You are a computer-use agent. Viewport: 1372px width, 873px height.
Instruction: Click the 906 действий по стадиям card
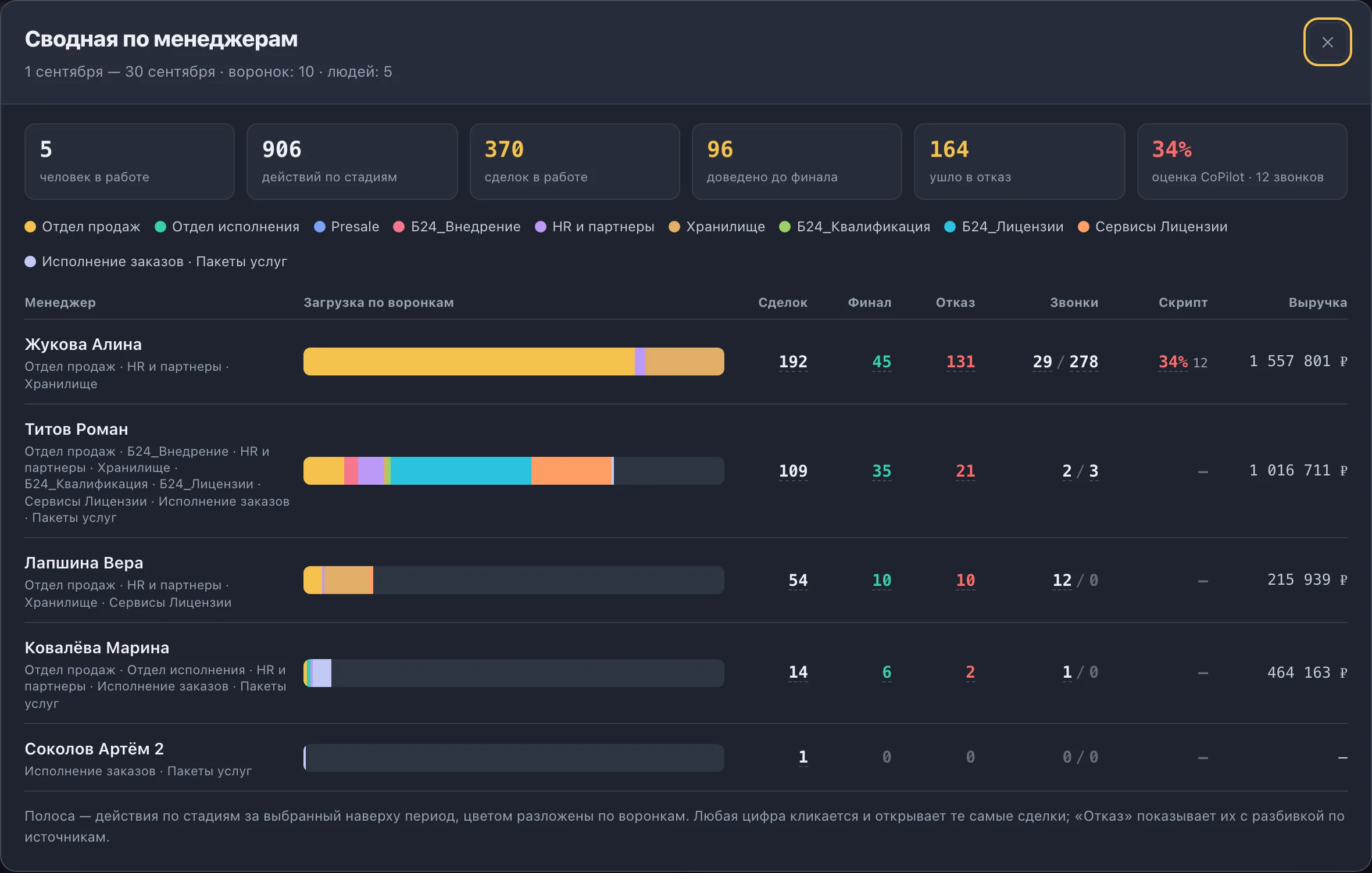[x=352, y=162]
